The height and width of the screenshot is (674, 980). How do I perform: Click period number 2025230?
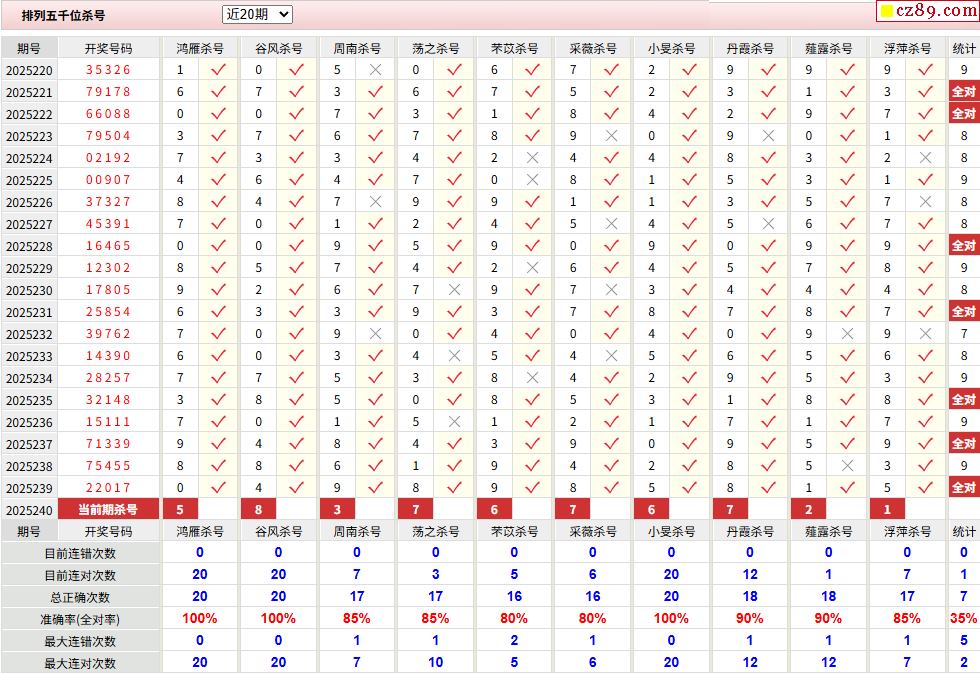pyautogui.click(x=29, y=291)
